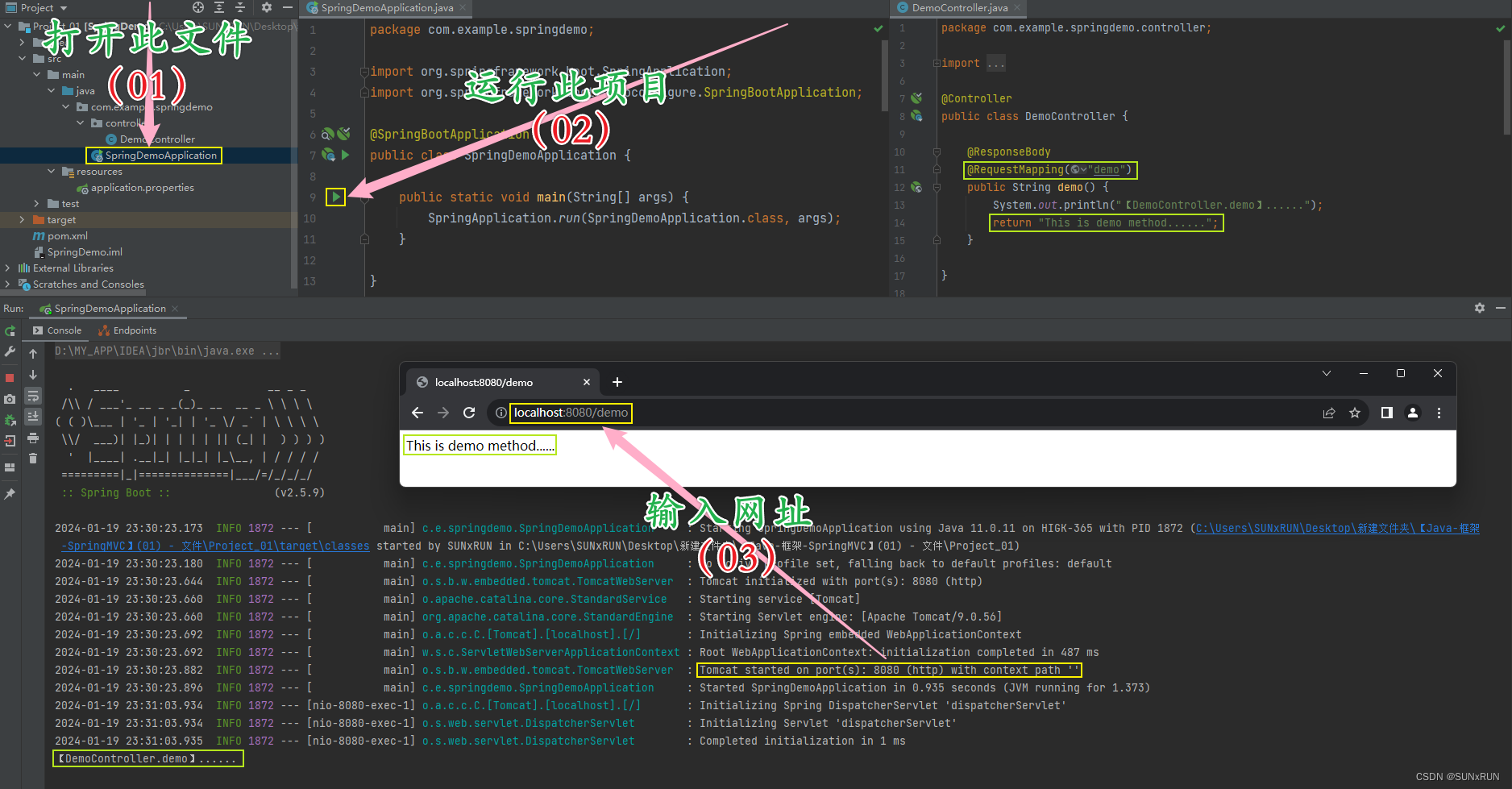Expand All nodes using the Project toolbar icon
1512x789 pixels.
click(219, 7)
